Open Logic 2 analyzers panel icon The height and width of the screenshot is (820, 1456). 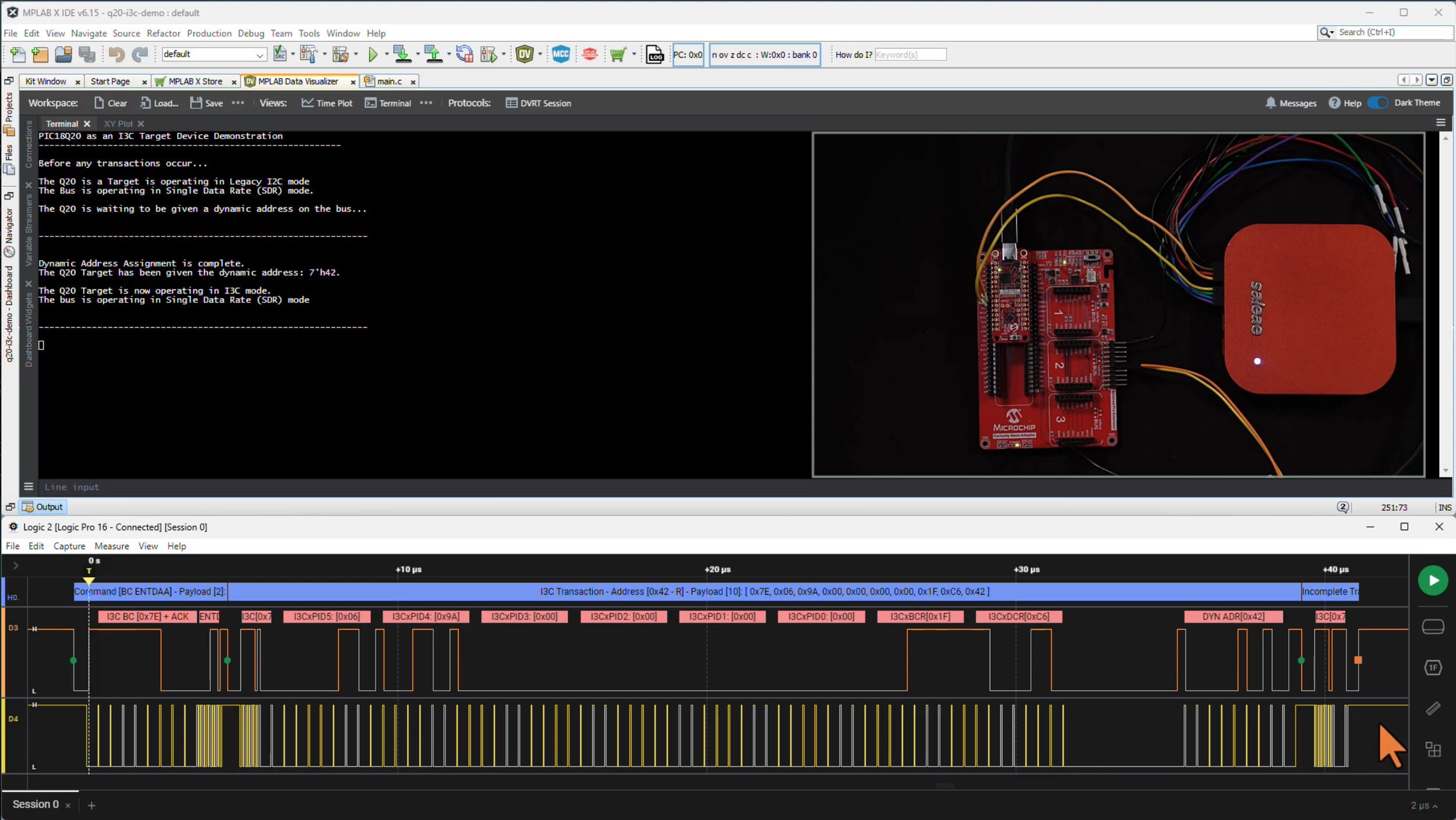[x=1432, y=667]
